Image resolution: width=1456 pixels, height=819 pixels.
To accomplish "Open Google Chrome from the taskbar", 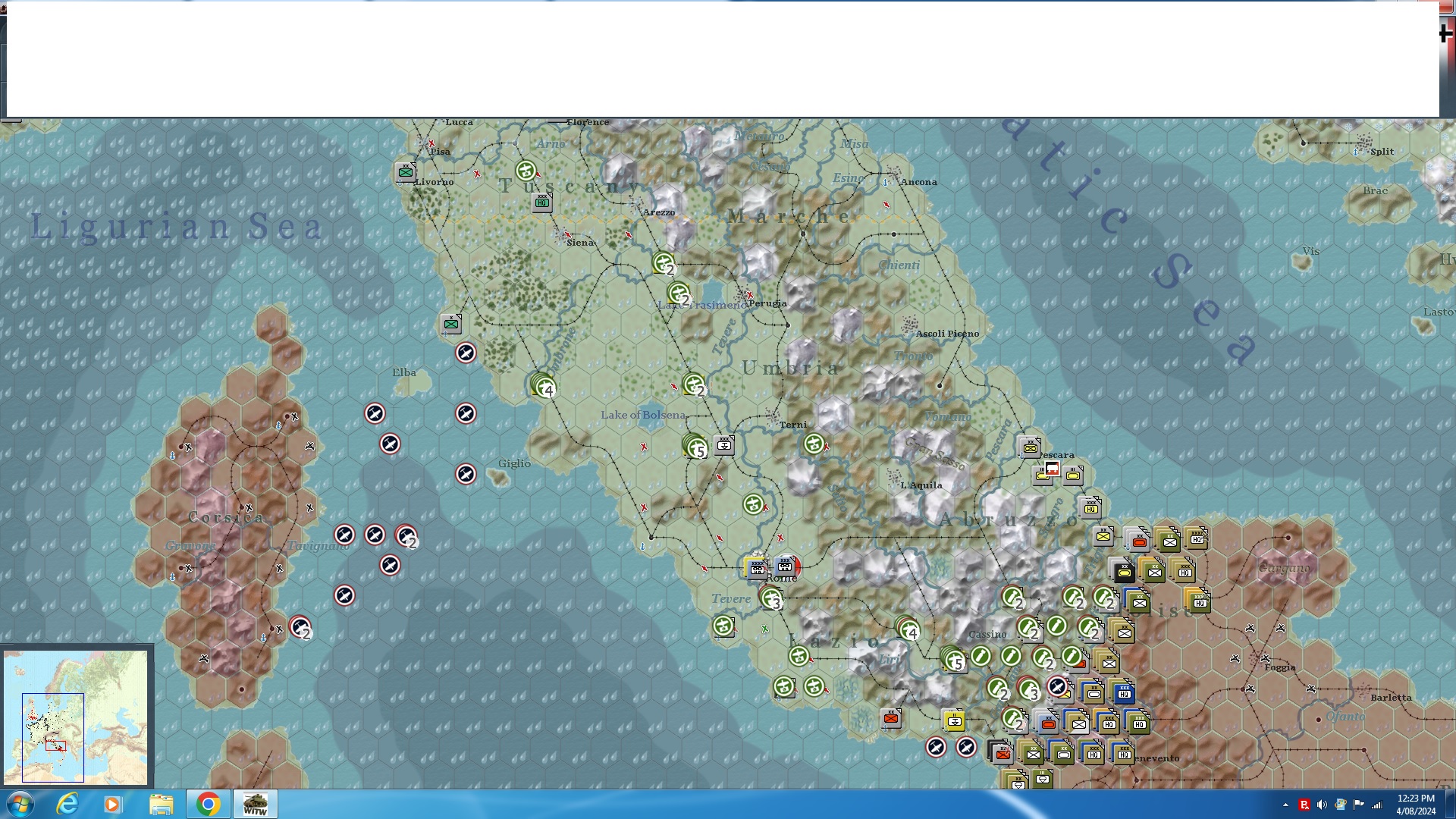I will pyautogui.click(x=208, y=804).
